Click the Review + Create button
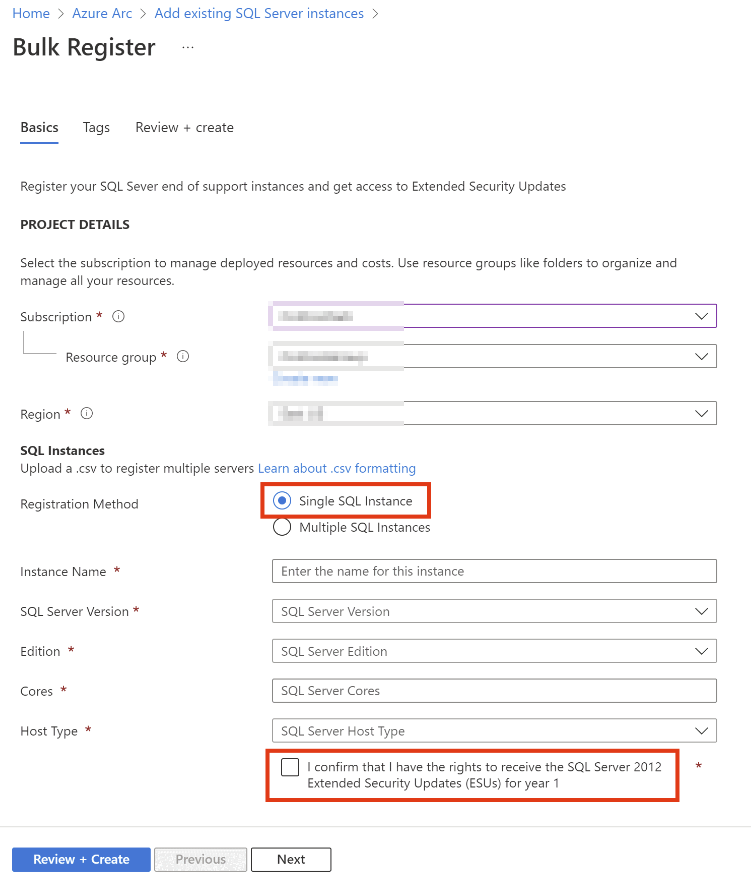The width and height of the screenshot is (755, 883). (x=82, y=862)
